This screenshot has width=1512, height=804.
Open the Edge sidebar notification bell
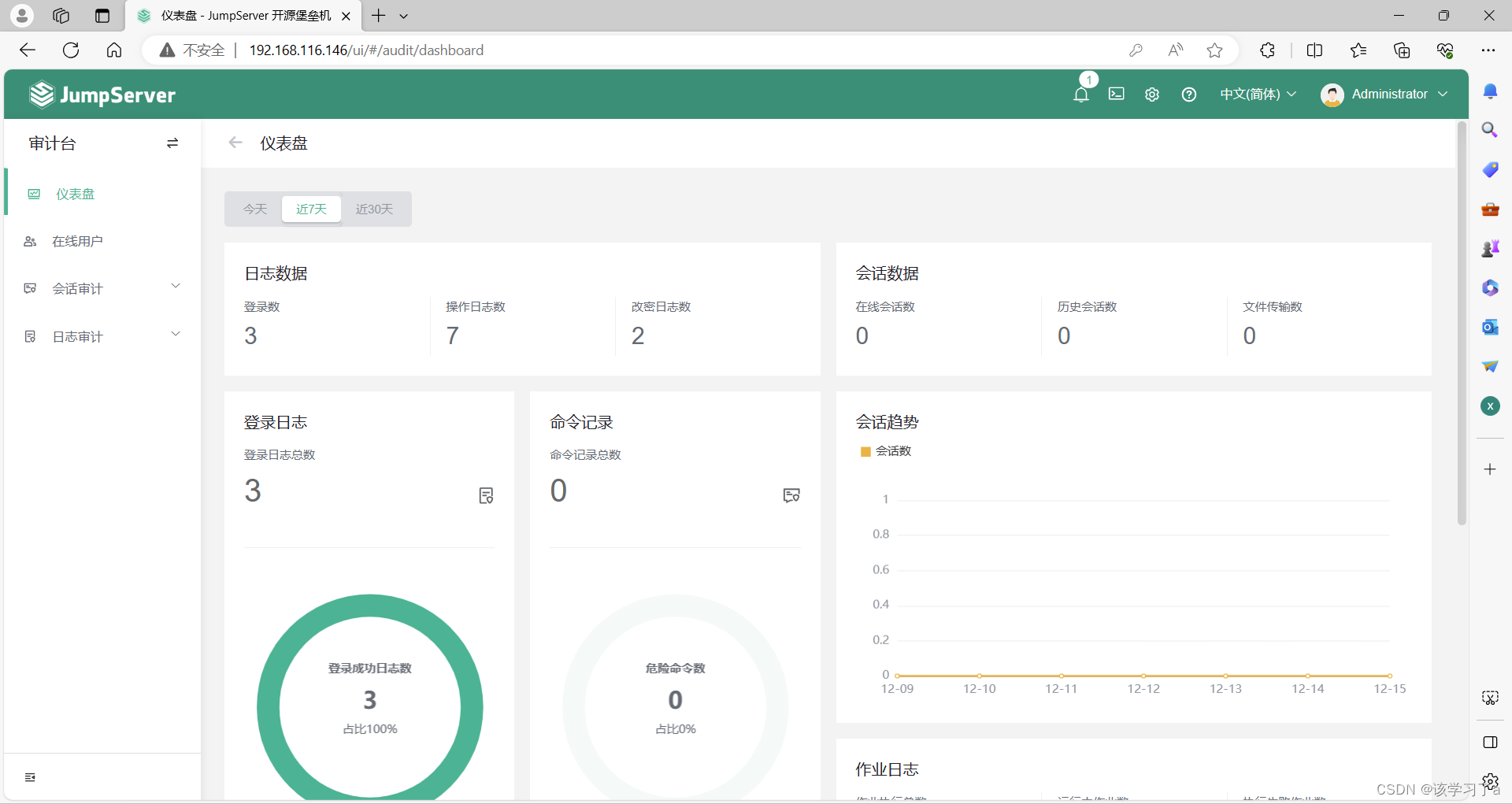coord(1490,91)
